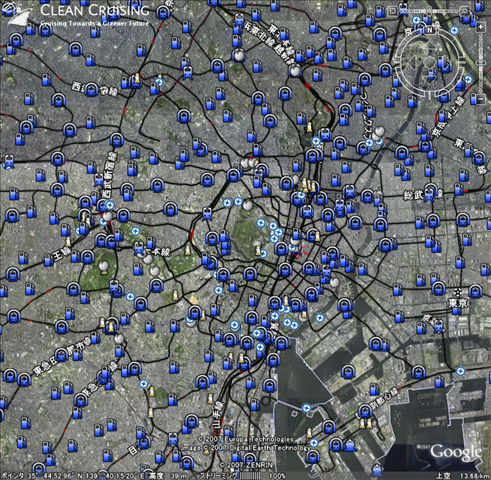This screenshot has width=491, height=480.
Task: Select the train icon on 総武線 label
Action: coord(429,195)
